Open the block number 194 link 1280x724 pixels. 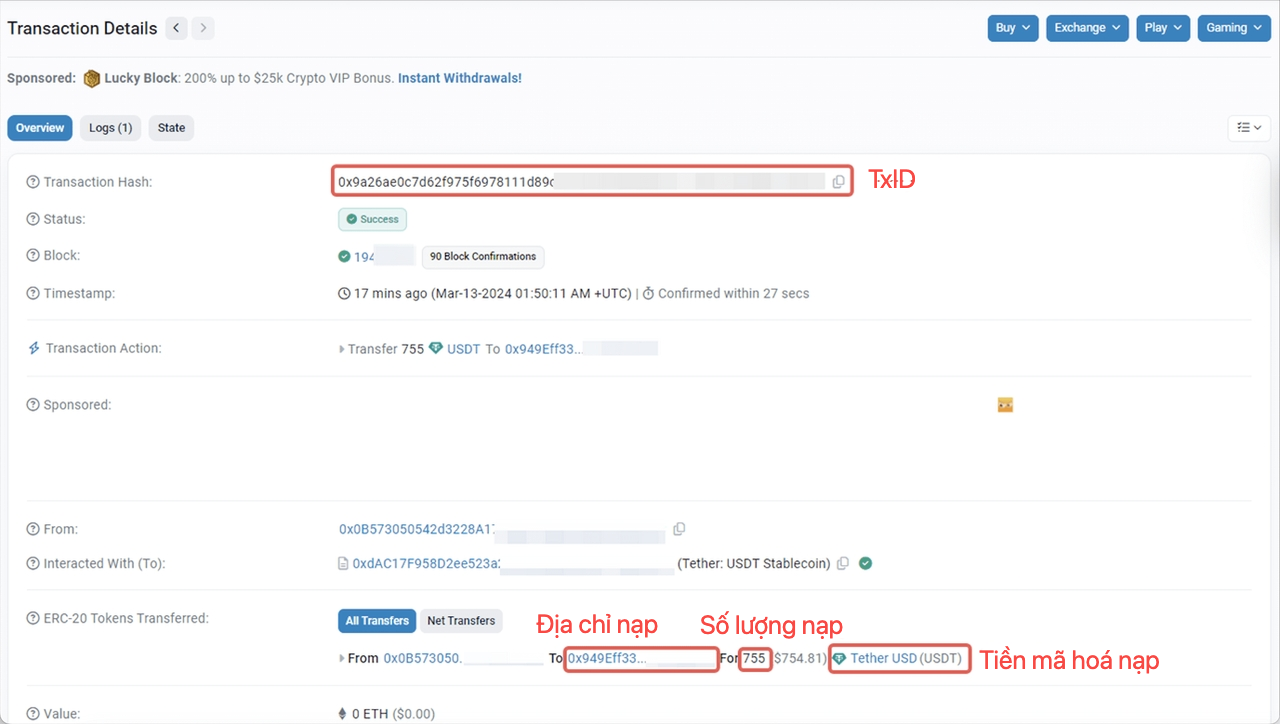364,257
